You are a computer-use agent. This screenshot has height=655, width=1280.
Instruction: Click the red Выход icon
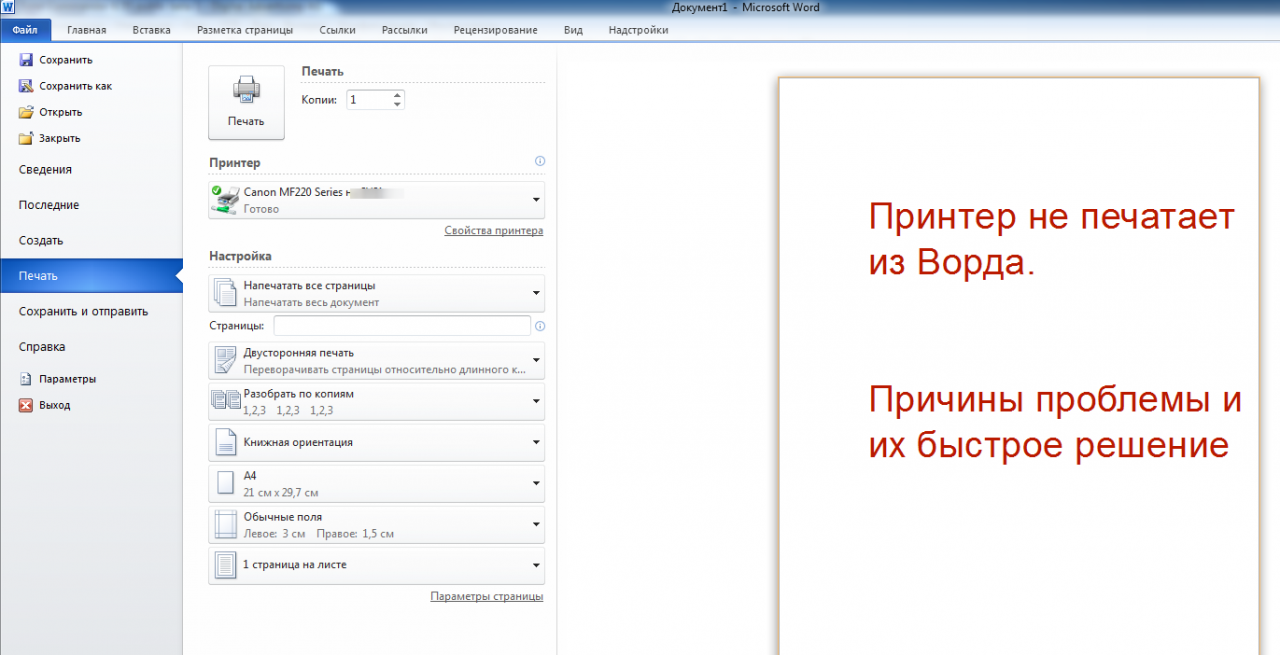click(24, 405)
